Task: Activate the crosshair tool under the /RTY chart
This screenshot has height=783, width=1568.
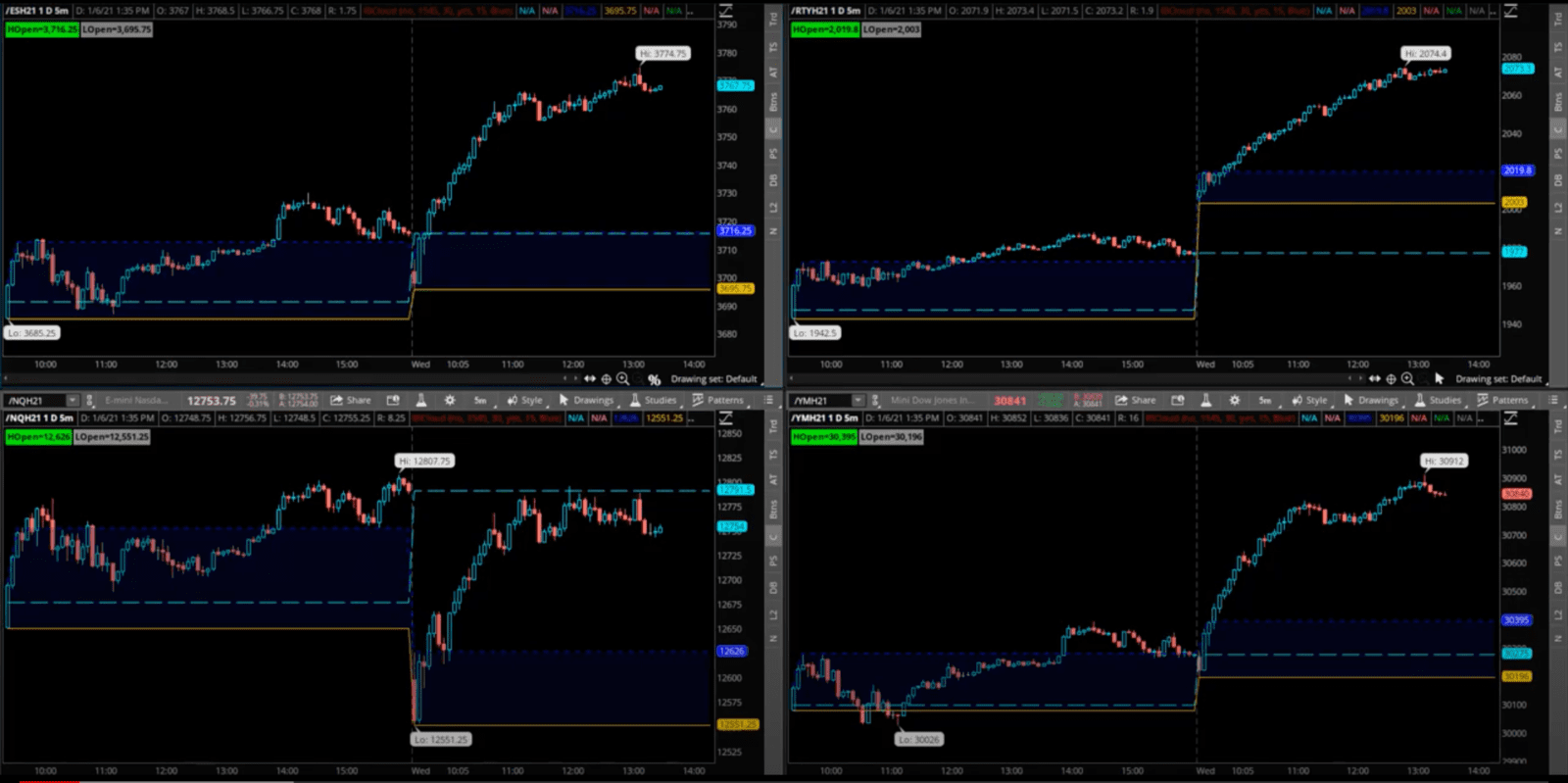Action: (1391, 378)
